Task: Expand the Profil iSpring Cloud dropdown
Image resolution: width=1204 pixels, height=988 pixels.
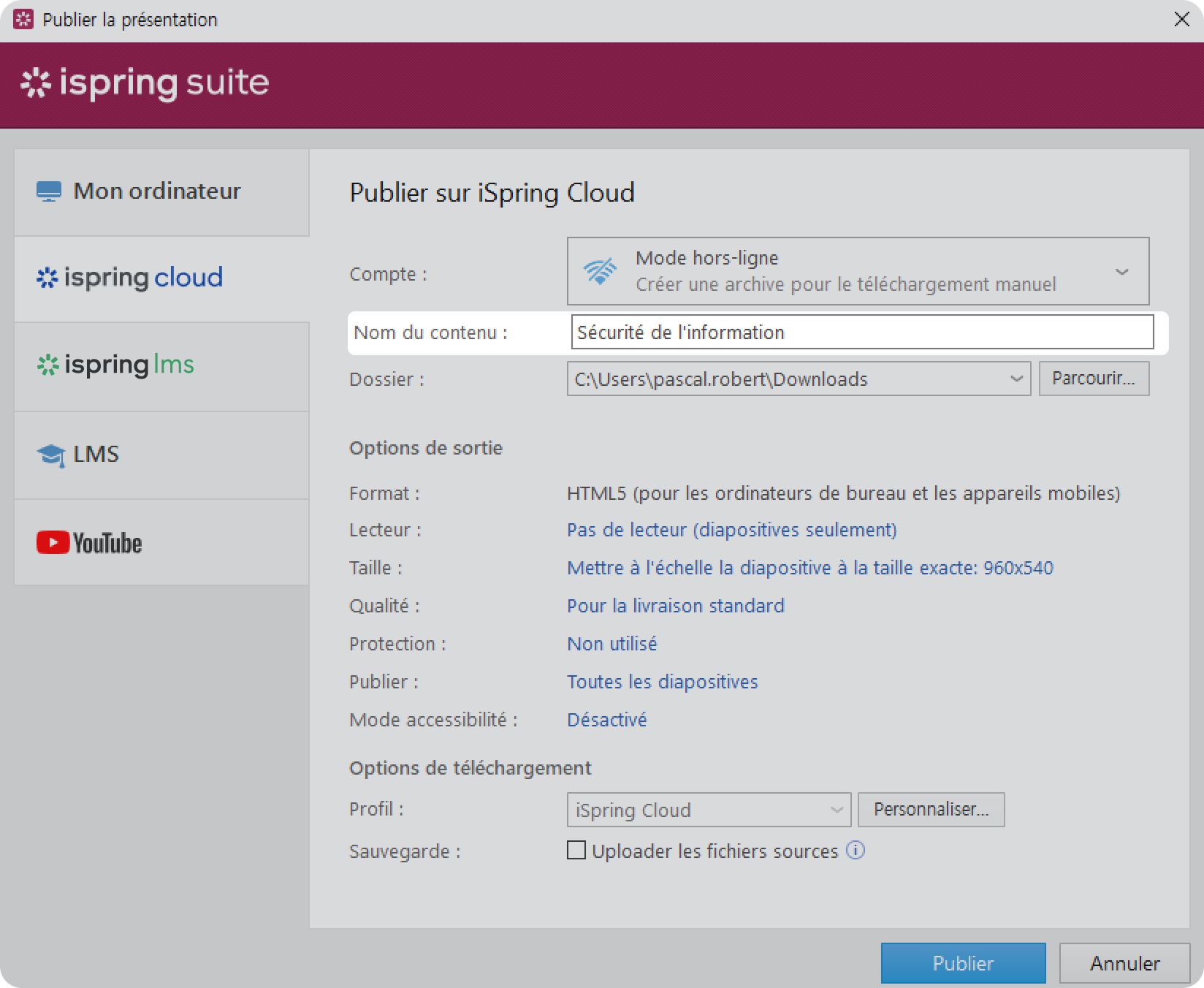Action: (836, 810)
